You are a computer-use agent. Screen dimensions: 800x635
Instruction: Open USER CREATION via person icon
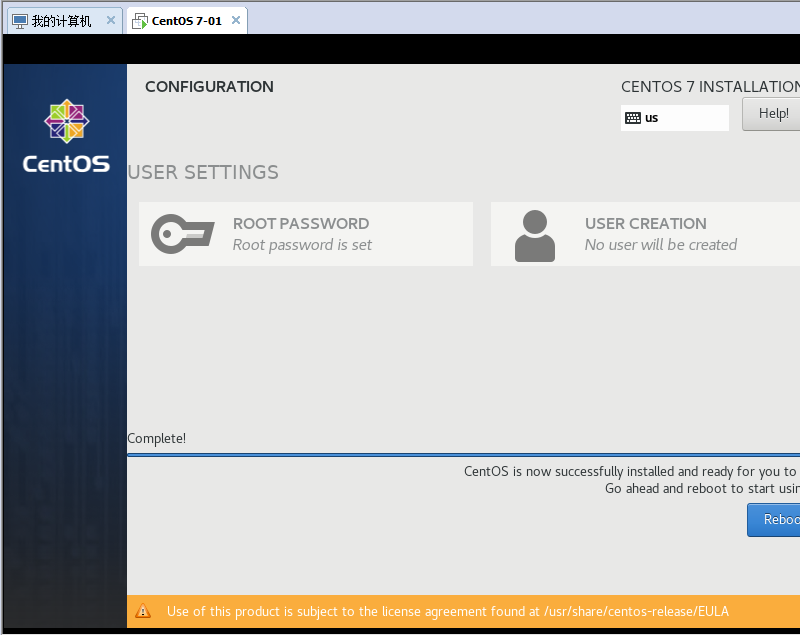535,236
